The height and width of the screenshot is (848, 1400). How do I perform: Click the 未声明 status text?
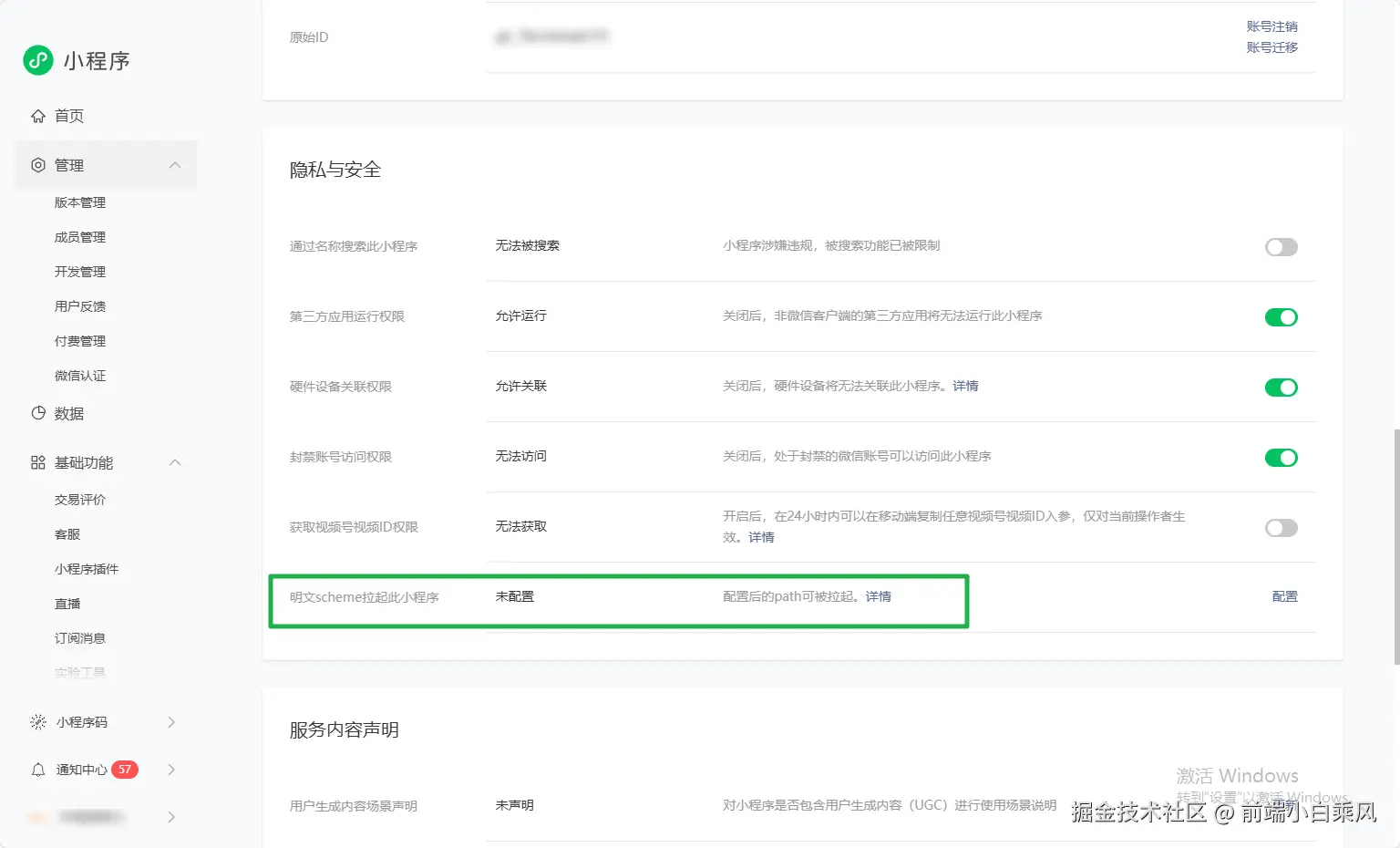pyautogui.click(x=515, y=805)
